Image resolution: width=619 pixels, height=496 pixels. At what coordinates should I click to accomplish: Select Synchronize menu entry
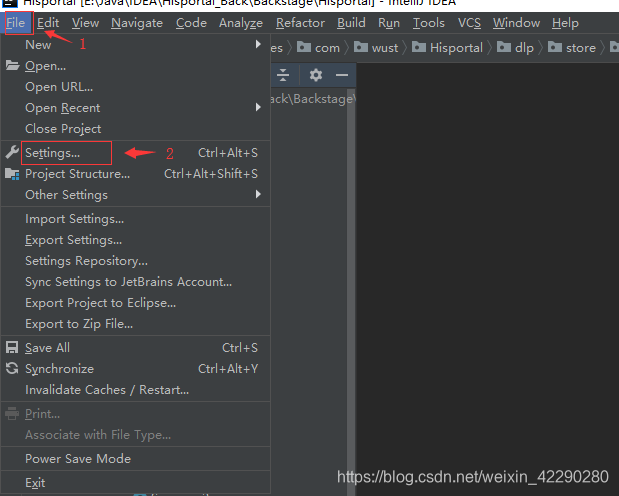pyautogui.click(x=135, y=368)
